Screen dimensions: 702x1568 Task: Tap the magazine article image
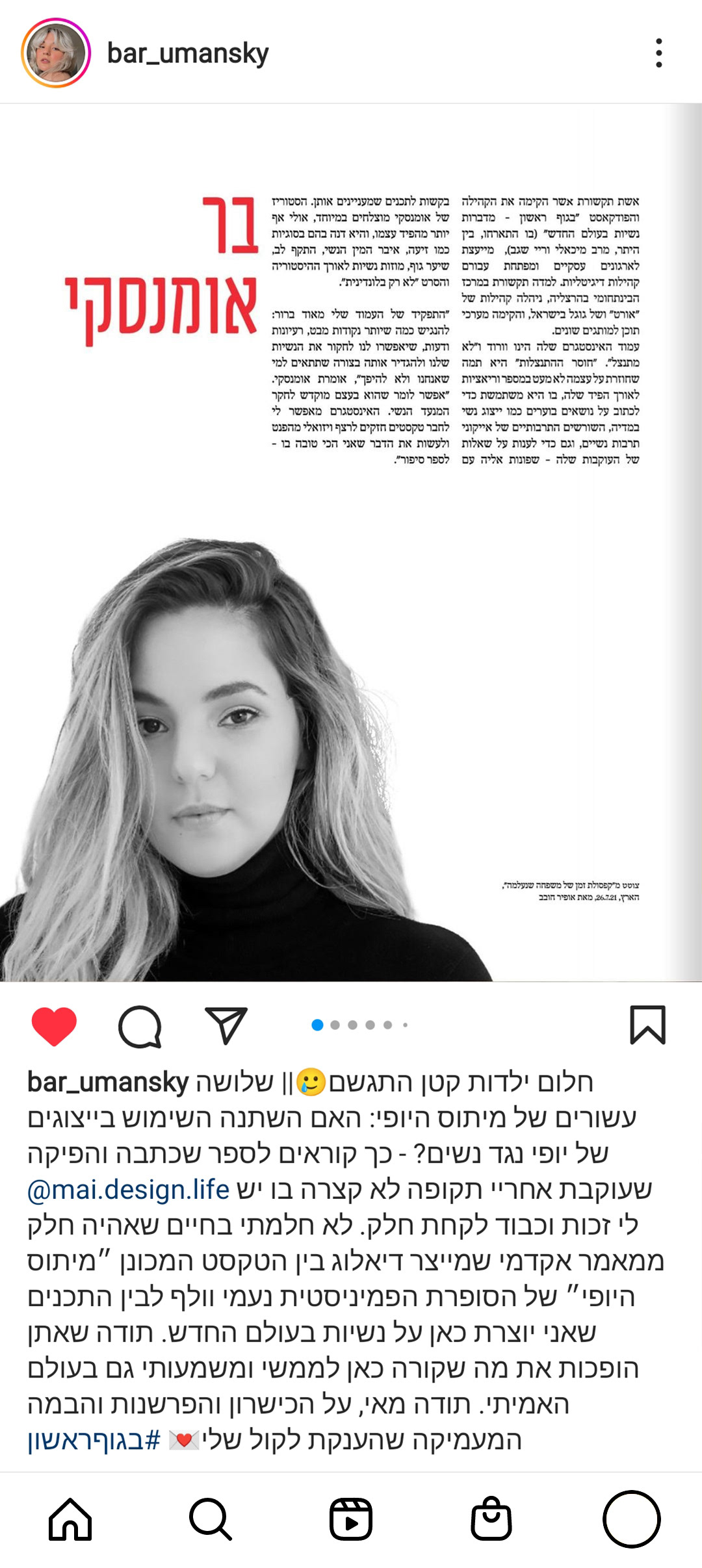[x=351, y=543]
